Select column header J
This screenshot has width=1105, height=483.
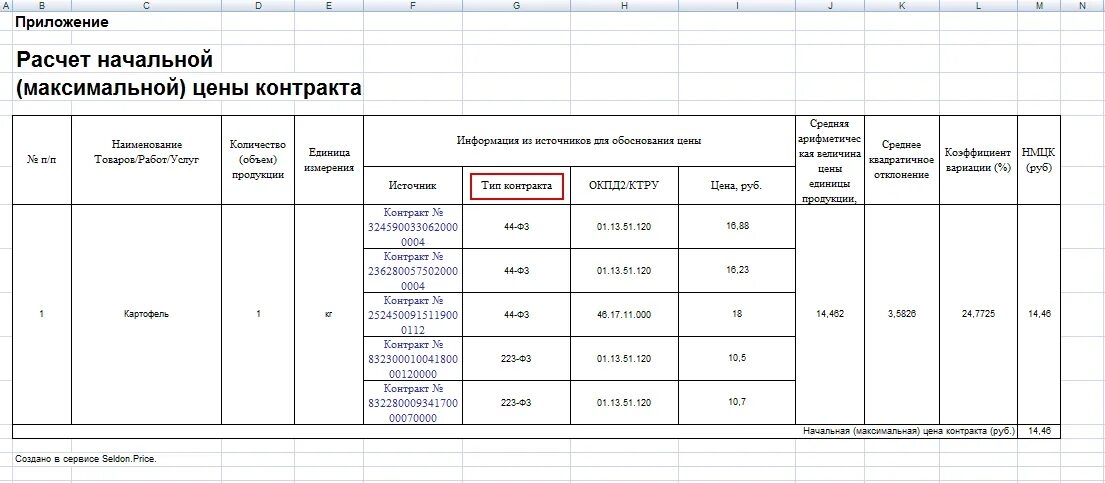point(829,6)
